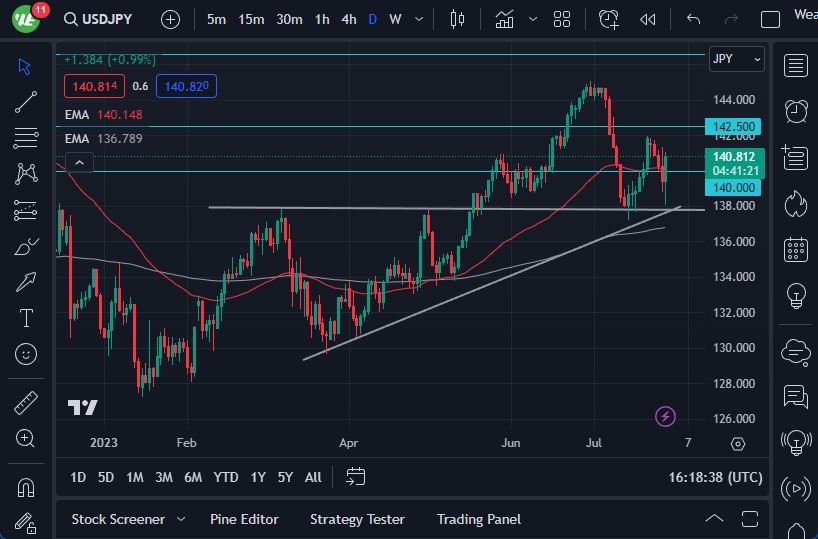Open the Indicators chart icon

click(x=504, y=19)
